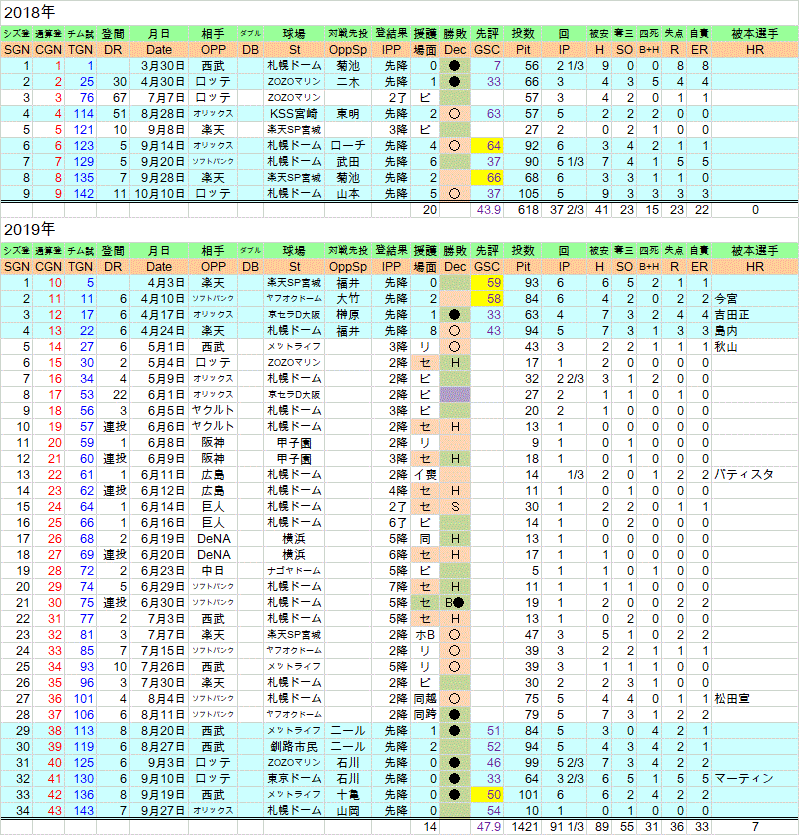Click the 5 2/3 innings cell
This screenshot has width=799, height=835.
pyautogui.click(x=564, y=762)
